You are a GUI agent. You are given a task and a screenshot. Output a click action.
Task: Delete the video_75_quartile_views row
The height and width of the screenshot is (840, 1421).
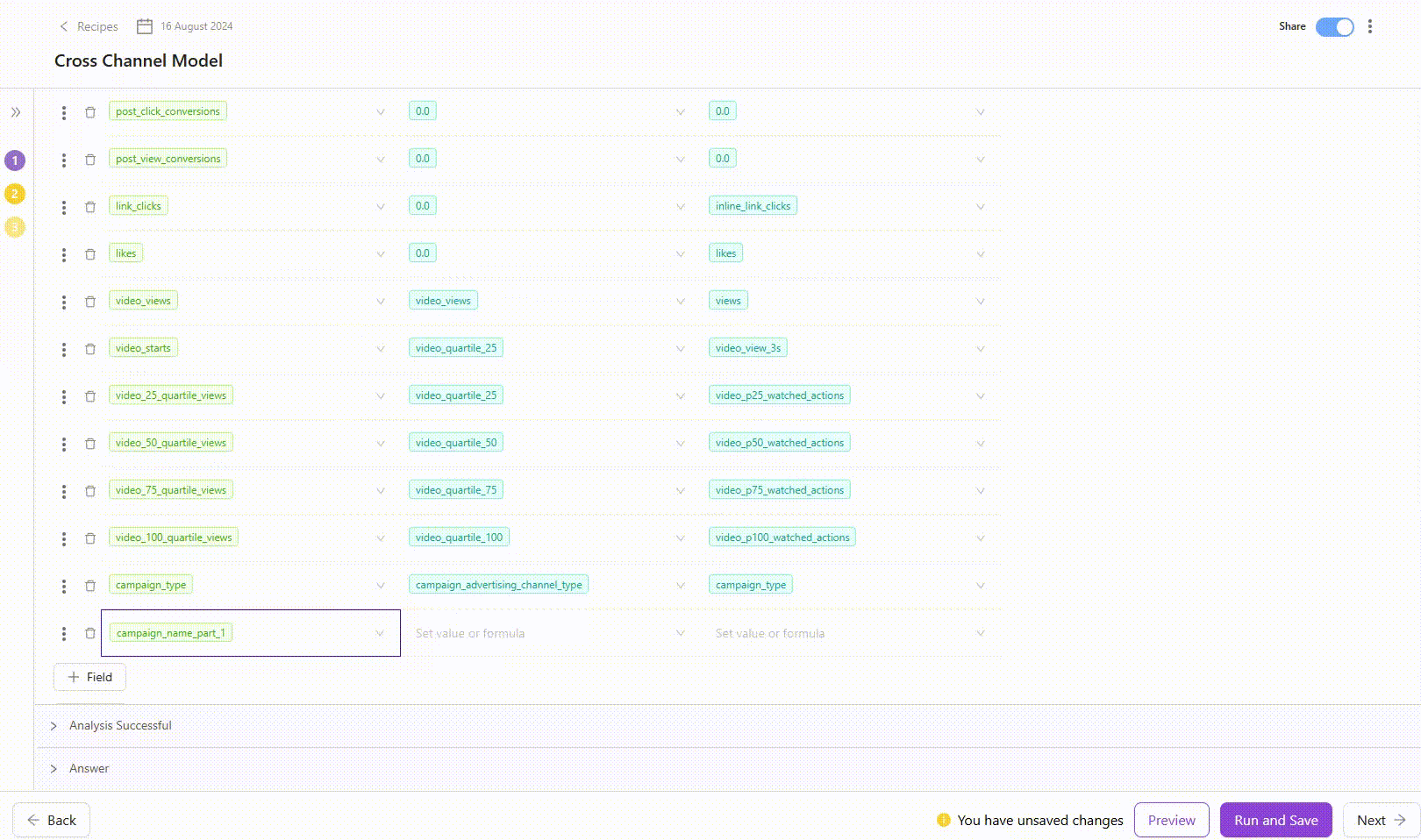90,491
